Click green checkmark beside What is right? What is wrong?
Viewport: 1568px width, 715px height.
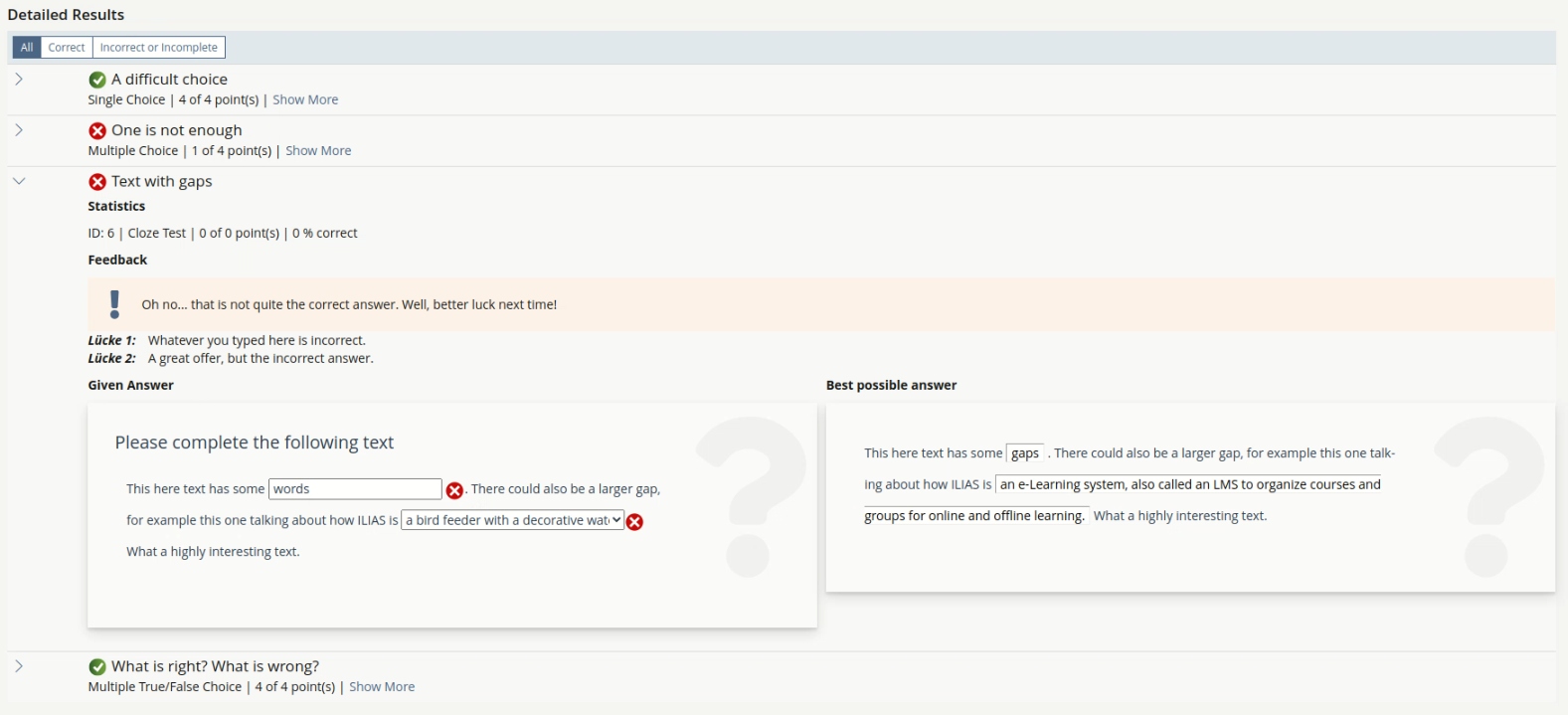pos(97,667)
